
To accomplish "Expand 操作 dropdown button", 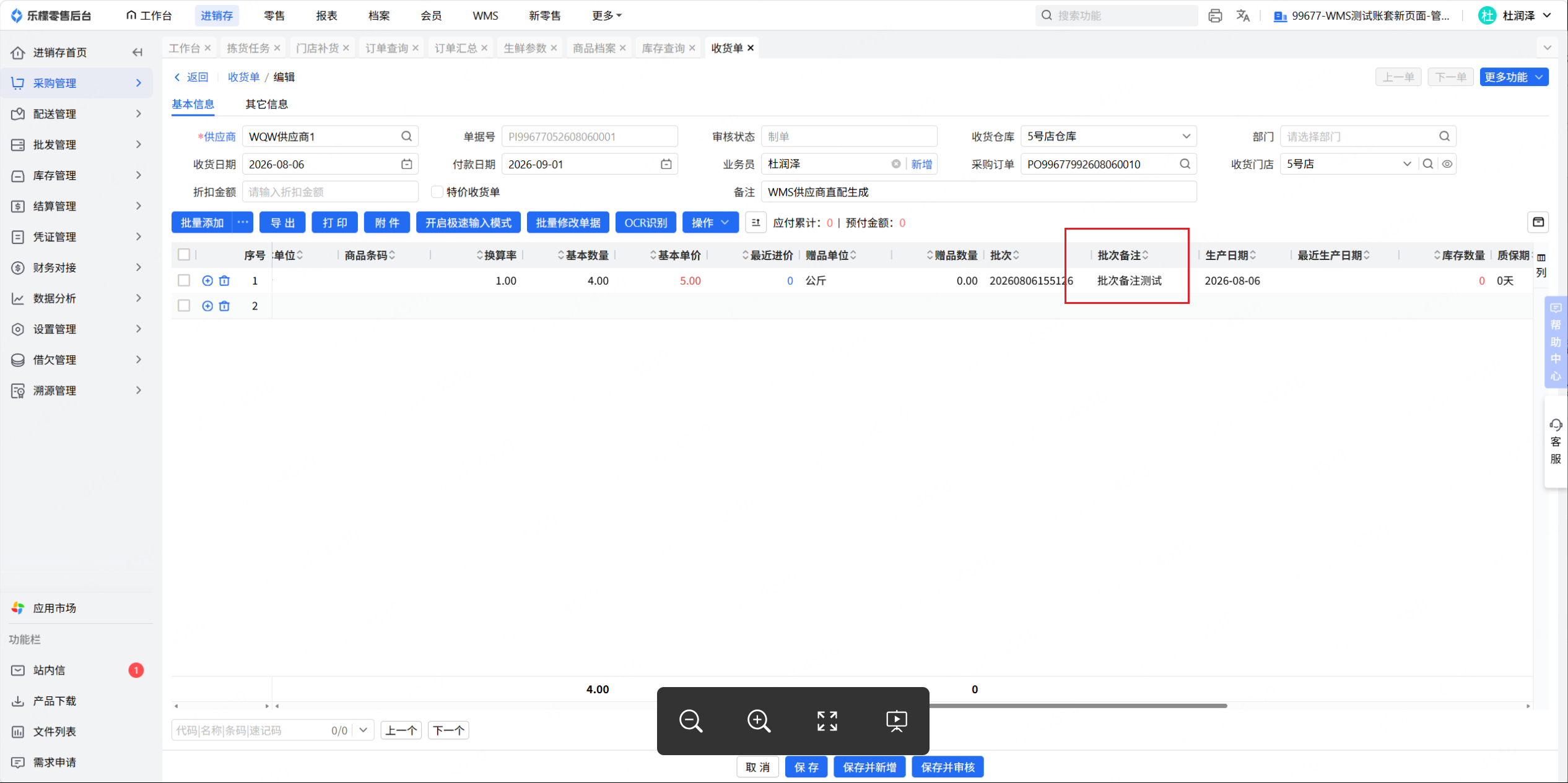I will [x=710, y=223].
